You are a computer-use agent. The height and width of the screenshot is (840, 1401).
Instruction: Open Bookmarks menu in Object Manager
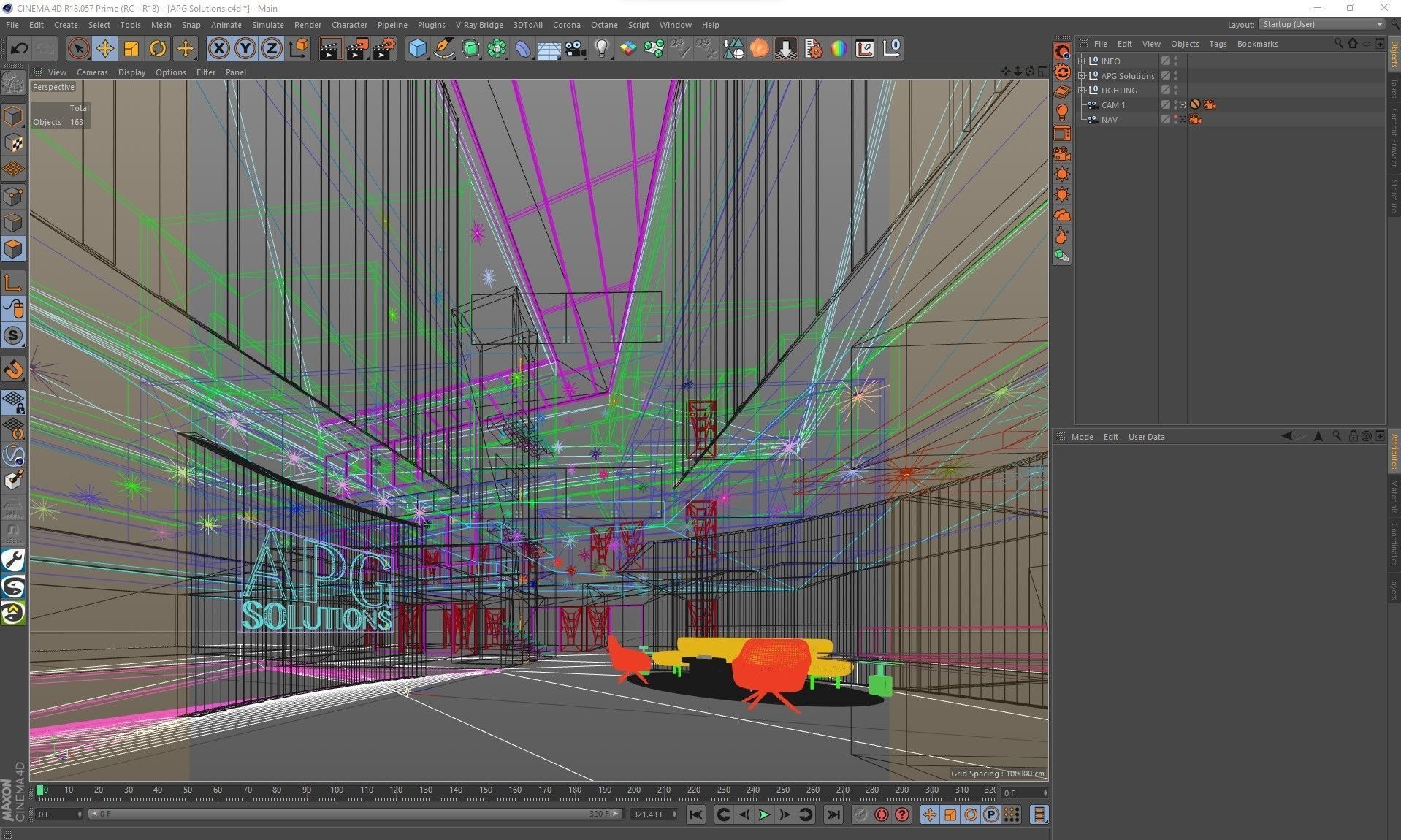click(1257, 44)
